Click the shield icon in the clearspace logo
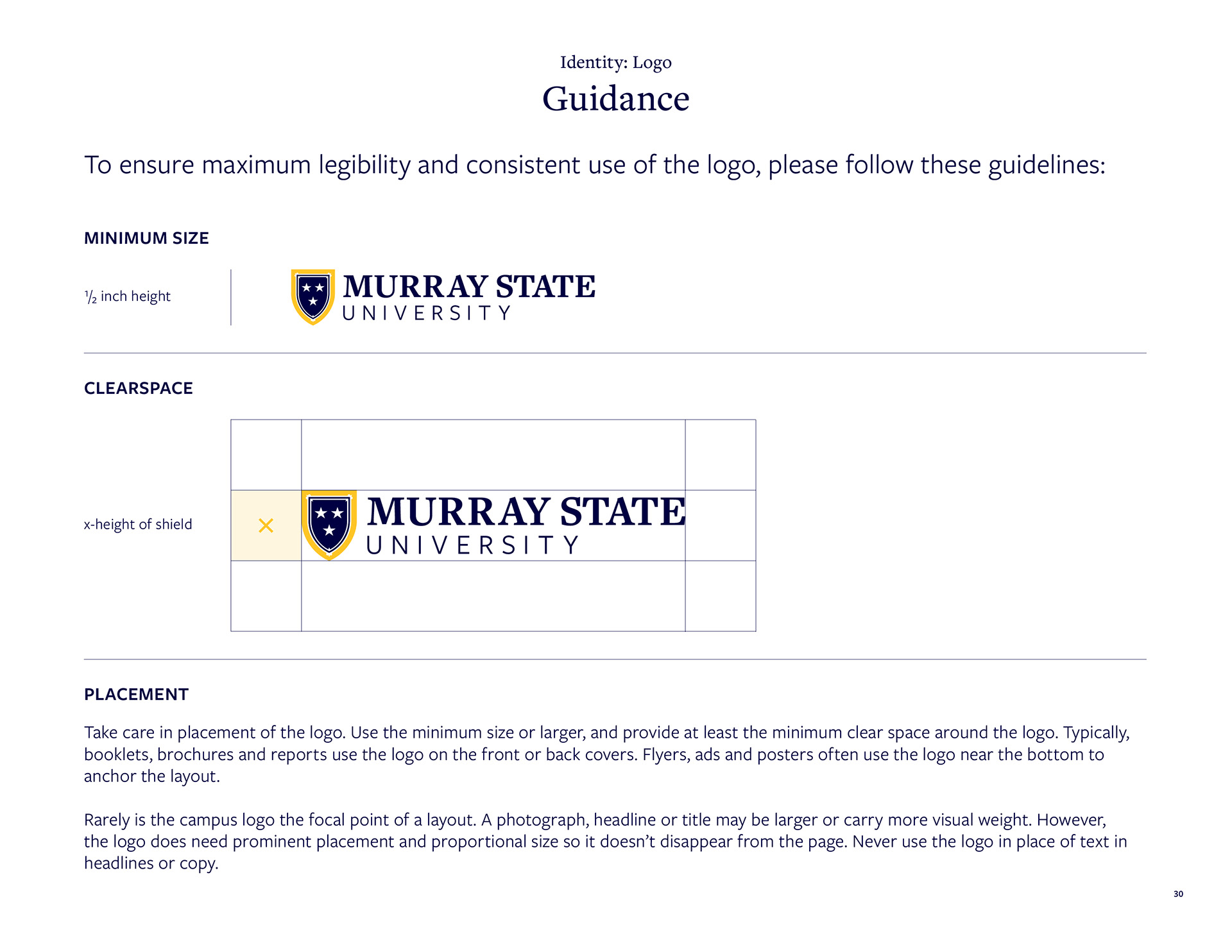The width and height of the screenshot is (1232, 952). 329,525
